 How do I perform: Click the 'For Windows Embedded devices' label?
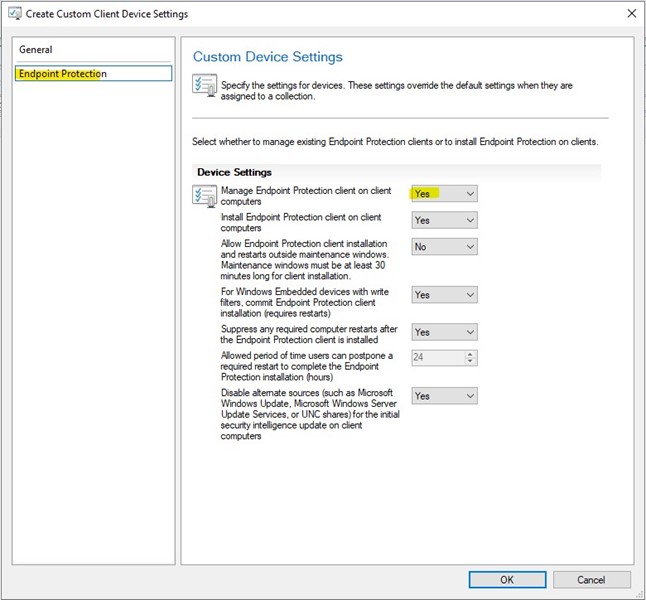point(304,302)
